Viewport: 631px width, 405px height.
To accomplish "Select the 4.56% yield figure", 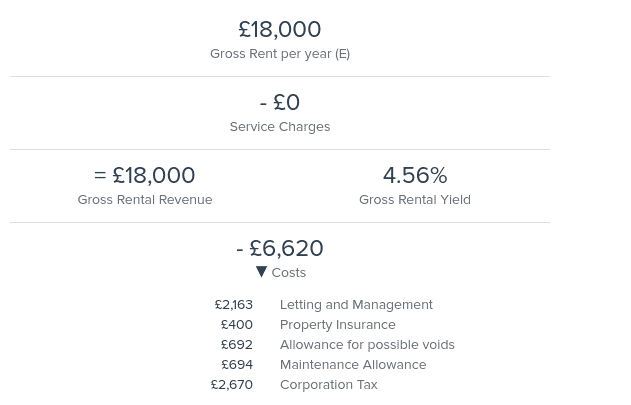I will (415, 175).
